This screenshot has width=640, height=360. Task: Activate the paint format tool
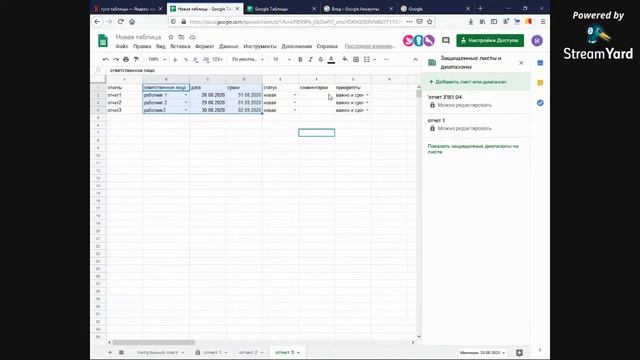tap(136, 60)
